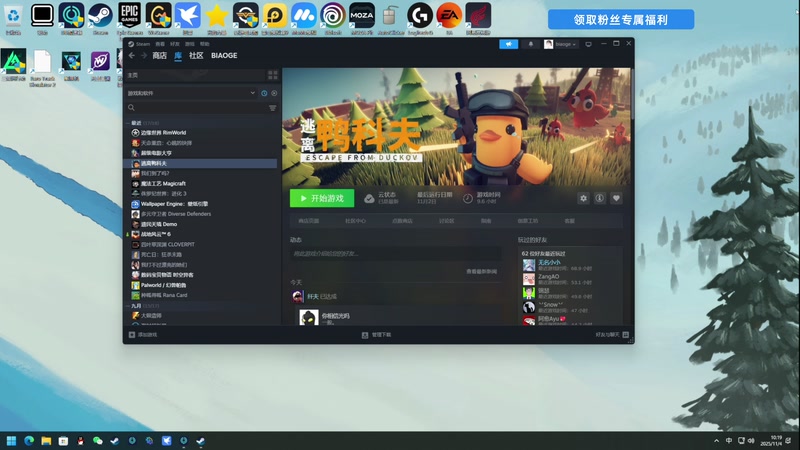Open the Snow friend avatar
Screen dimensions: 800x450
(529, 307)
